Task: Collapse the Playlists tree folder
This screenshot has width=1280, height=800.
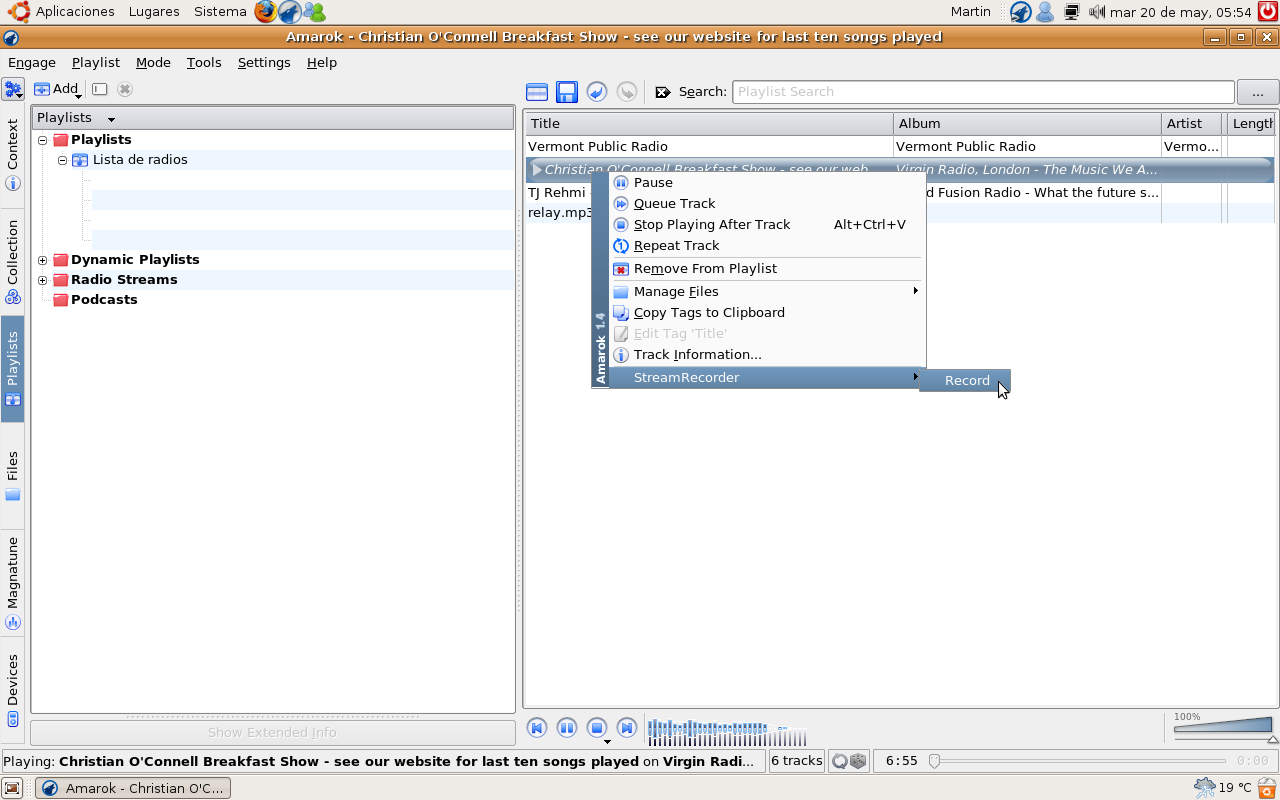Action: pyautogui.click(x=43, y=140)
